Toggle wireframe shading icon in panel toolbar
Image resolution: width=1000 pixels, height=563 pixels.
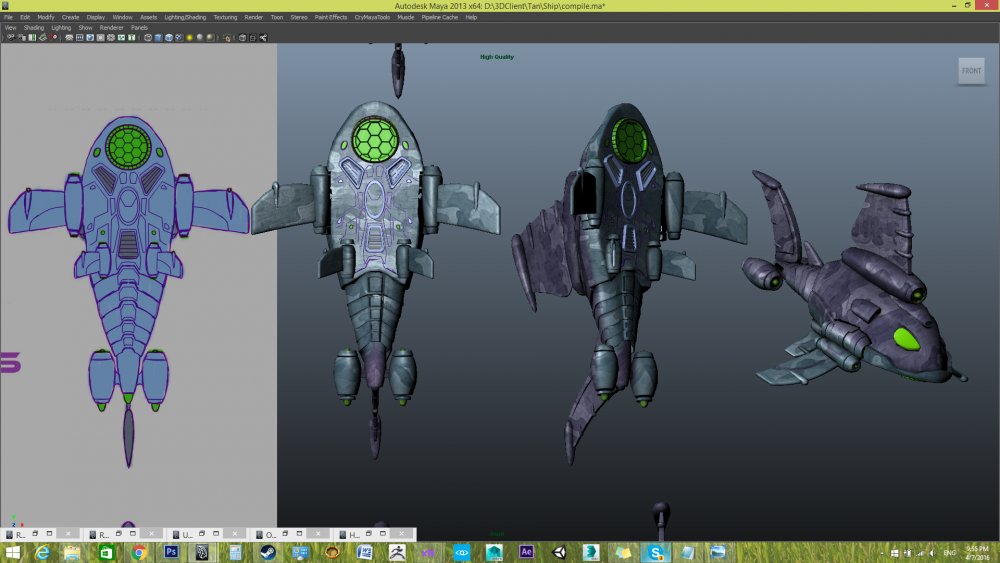pyautogui.click(x=147, y=38)
